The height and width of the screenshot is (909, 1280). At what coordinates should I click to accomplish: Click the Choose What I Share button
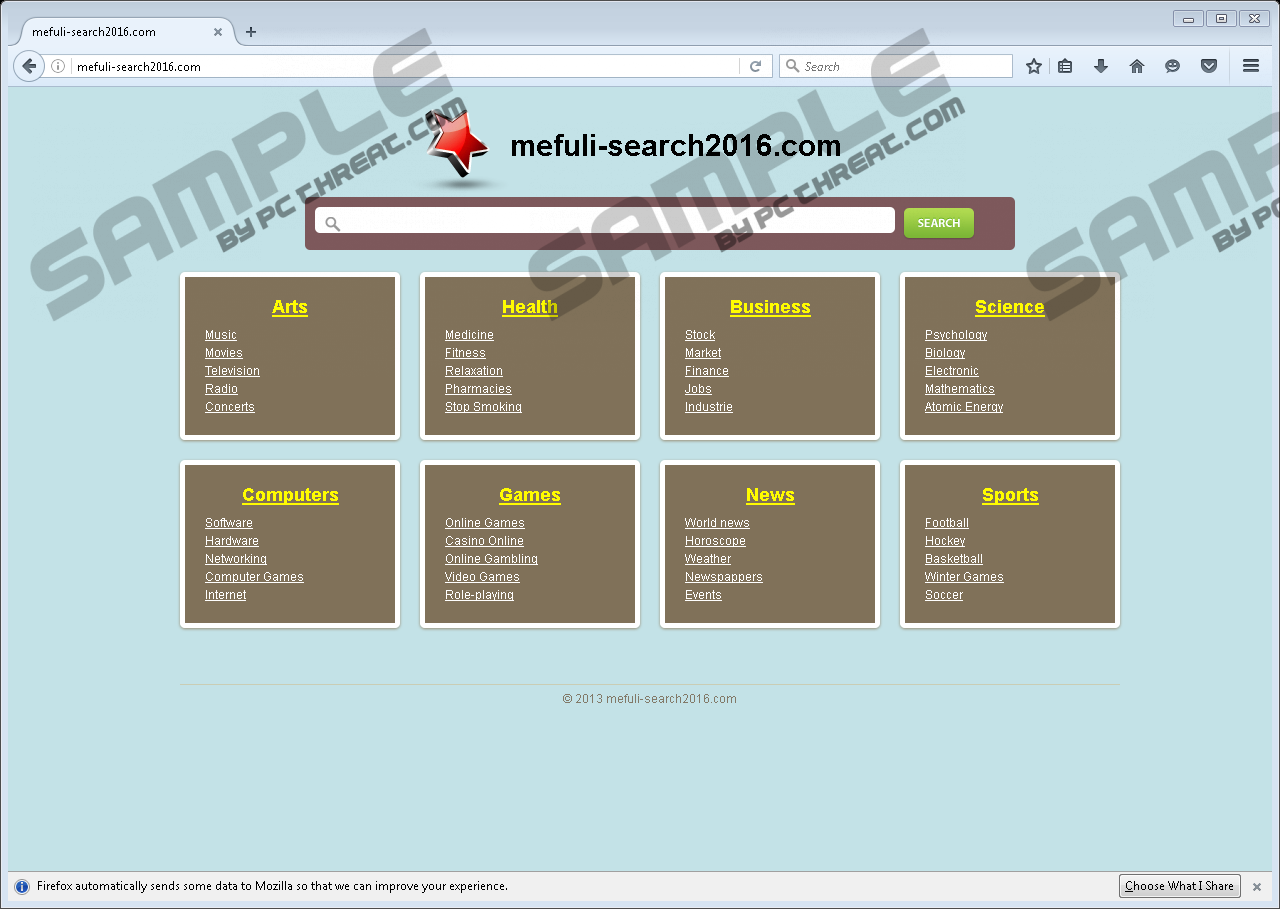point(1179,886)
